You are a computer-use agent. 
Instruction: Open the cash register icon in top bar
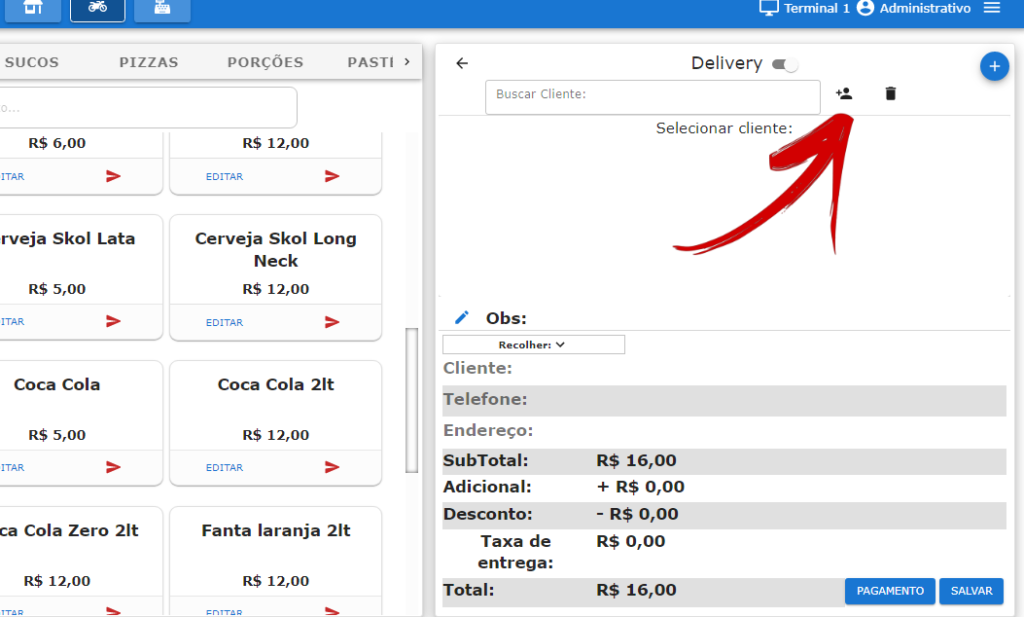(x=162, y=9)
